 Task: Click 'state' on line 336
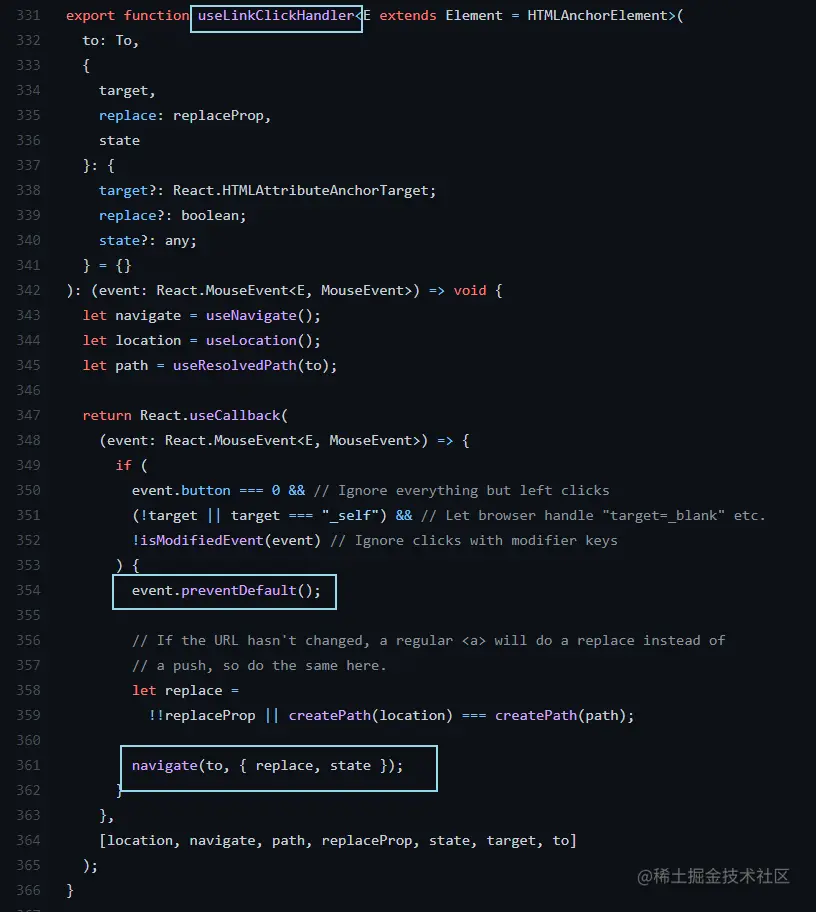coord(119,141)
